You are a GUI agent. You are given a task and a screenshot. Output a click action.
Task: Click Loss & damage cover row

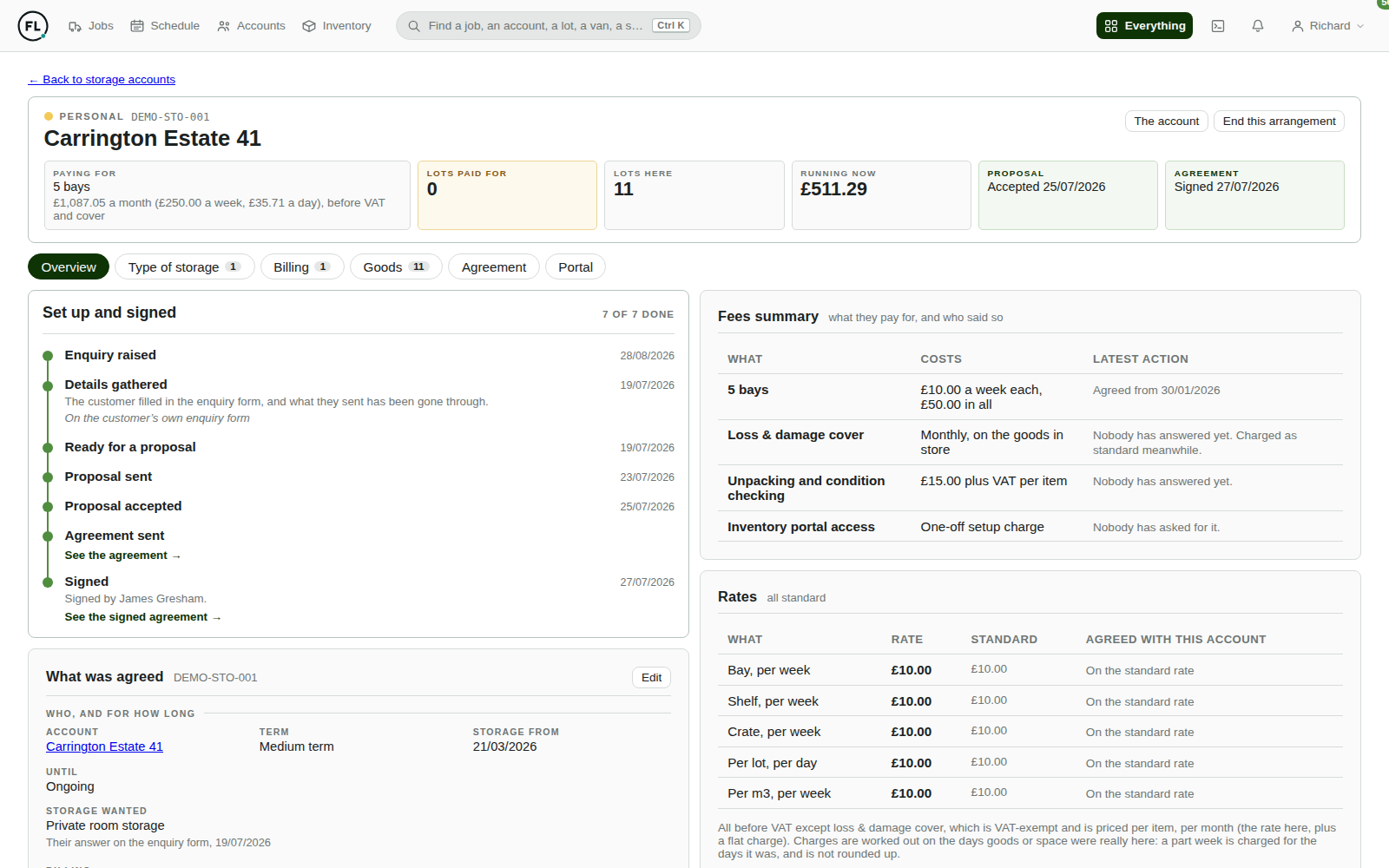point(1030,443)
